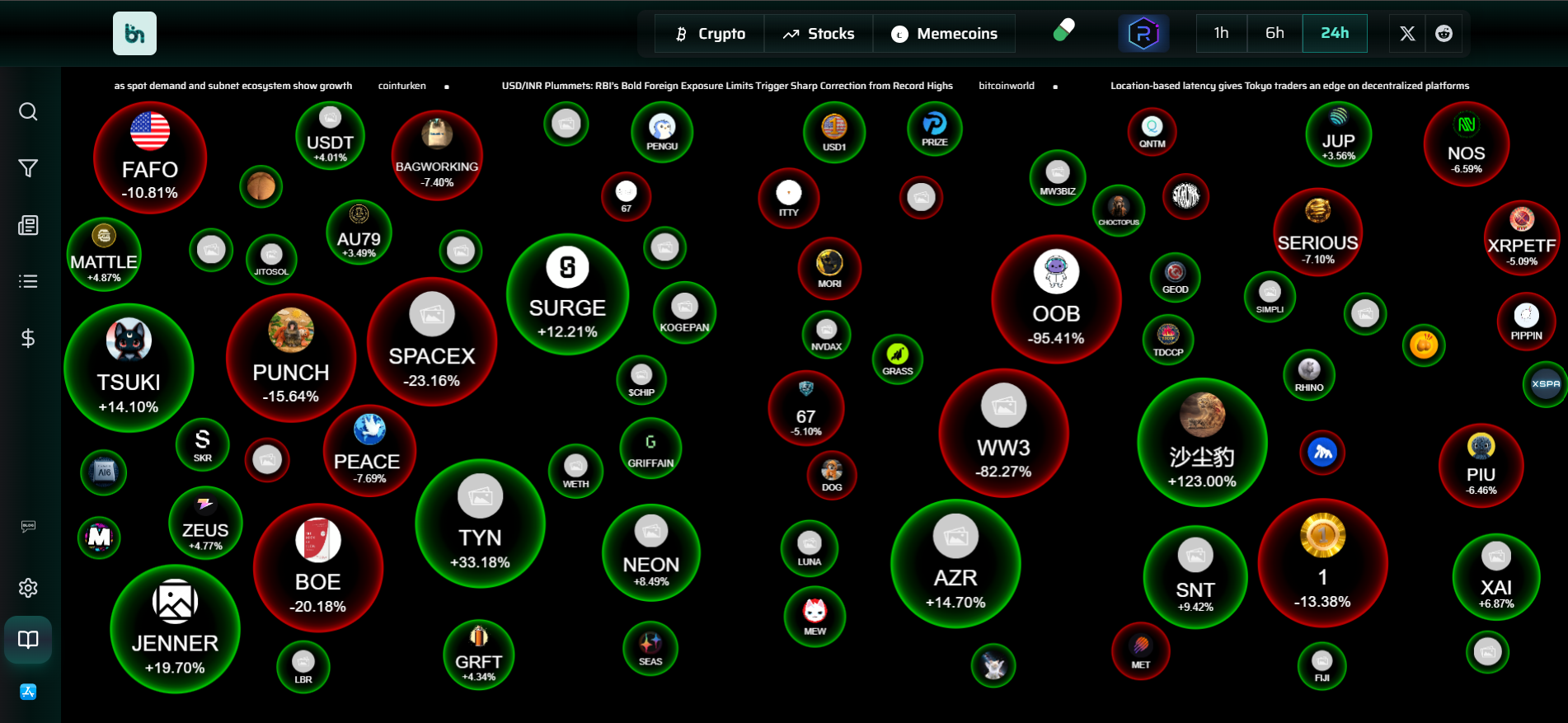Select the Memecoins tab
Image resolution: width=1568 pixels, height=723 pixels.
click(x=944, y=34)
